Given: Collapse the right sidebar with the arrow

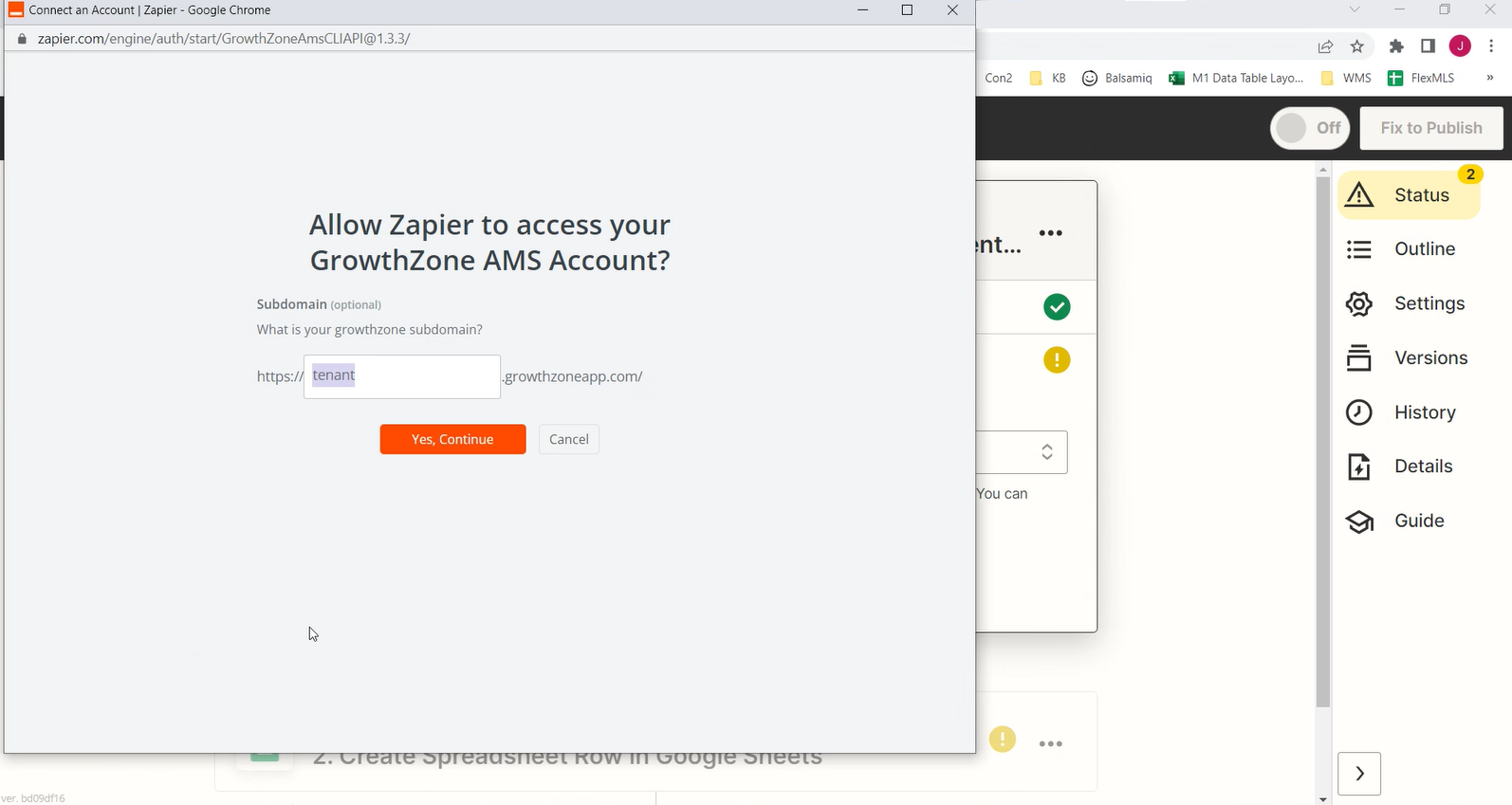Looking at the screenshot, I should pyautogui.click(x=1358, y=774).
